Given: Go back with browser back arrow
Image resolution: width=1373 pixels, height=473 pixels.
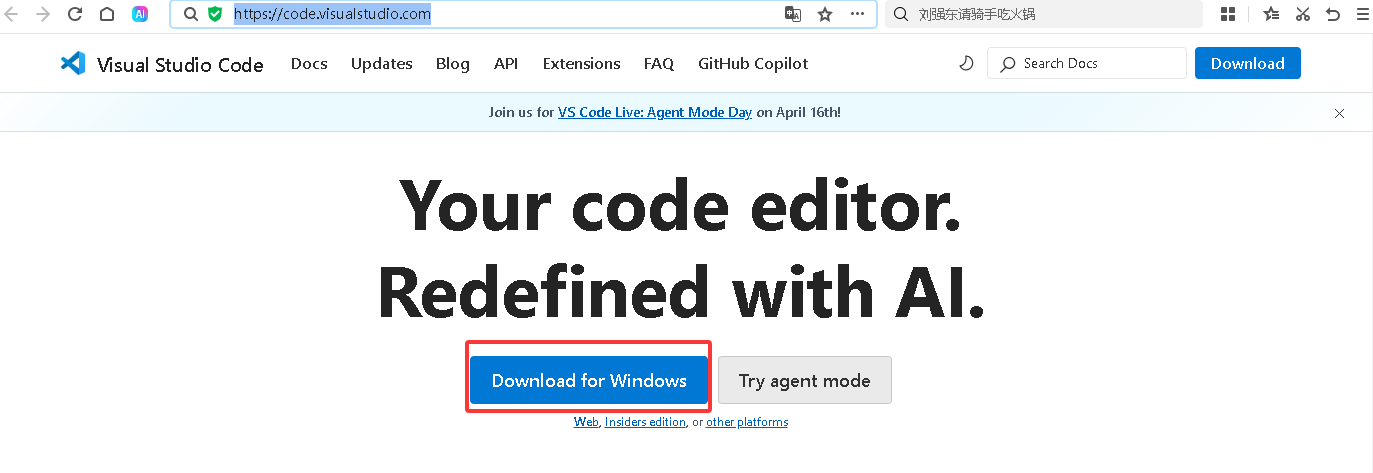Looking at the screenshot, I should (12, 14).
